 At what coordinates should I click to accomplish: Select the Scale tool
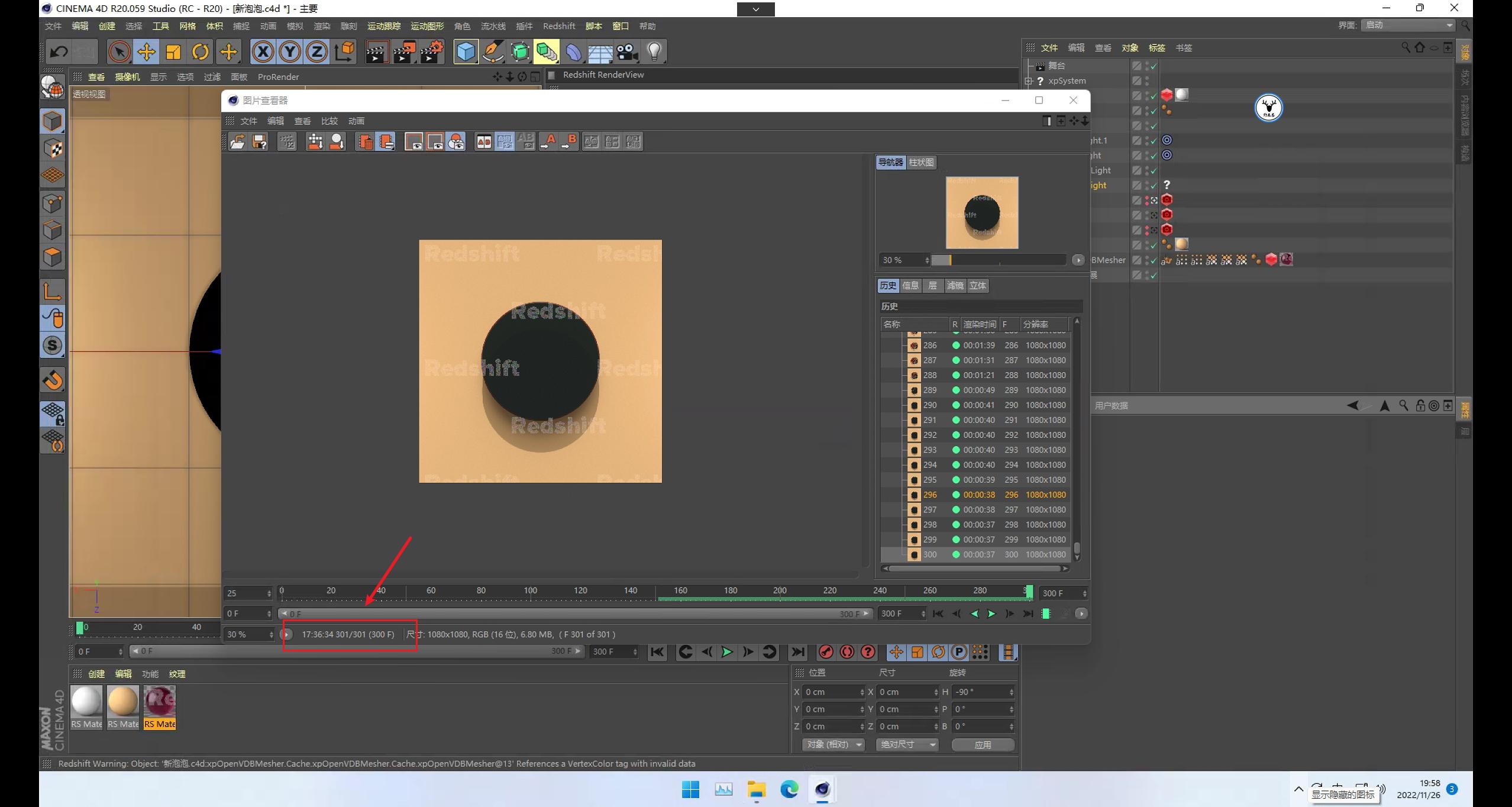coord(173,51)
